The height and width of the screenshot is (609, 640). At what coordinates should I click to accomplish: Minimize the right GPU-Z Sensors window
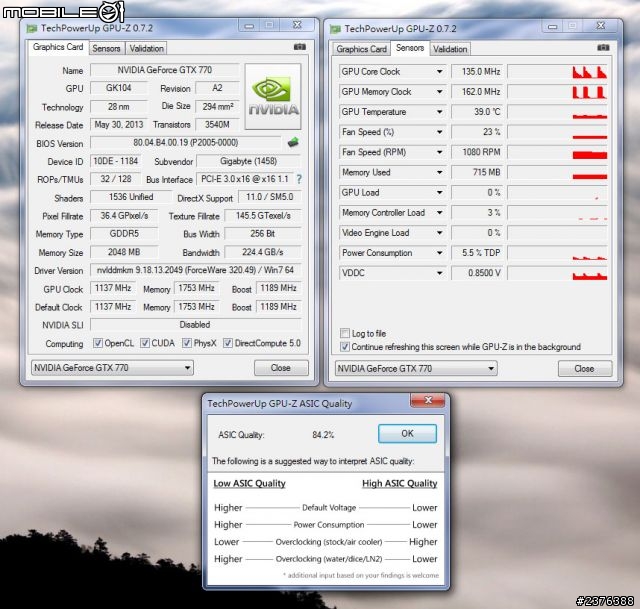[553, 27]
